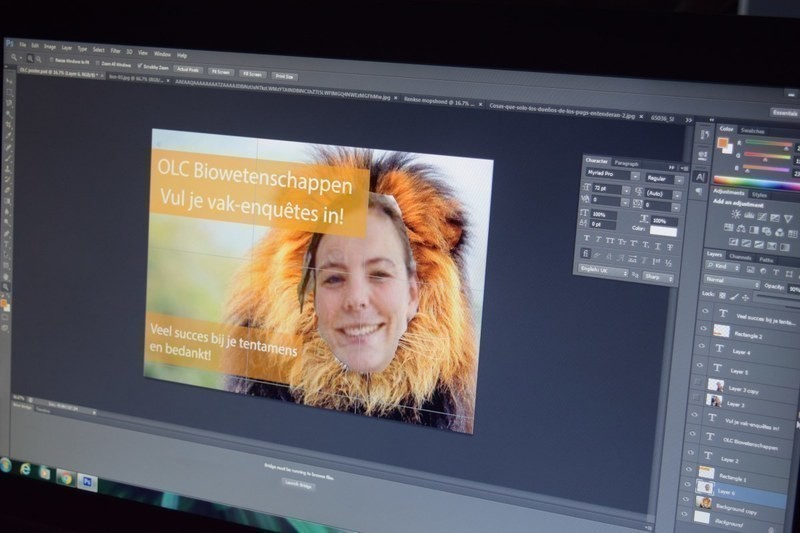Hide the Background copy layer
The image size is (800, 533).
click(x=686, y=500)
